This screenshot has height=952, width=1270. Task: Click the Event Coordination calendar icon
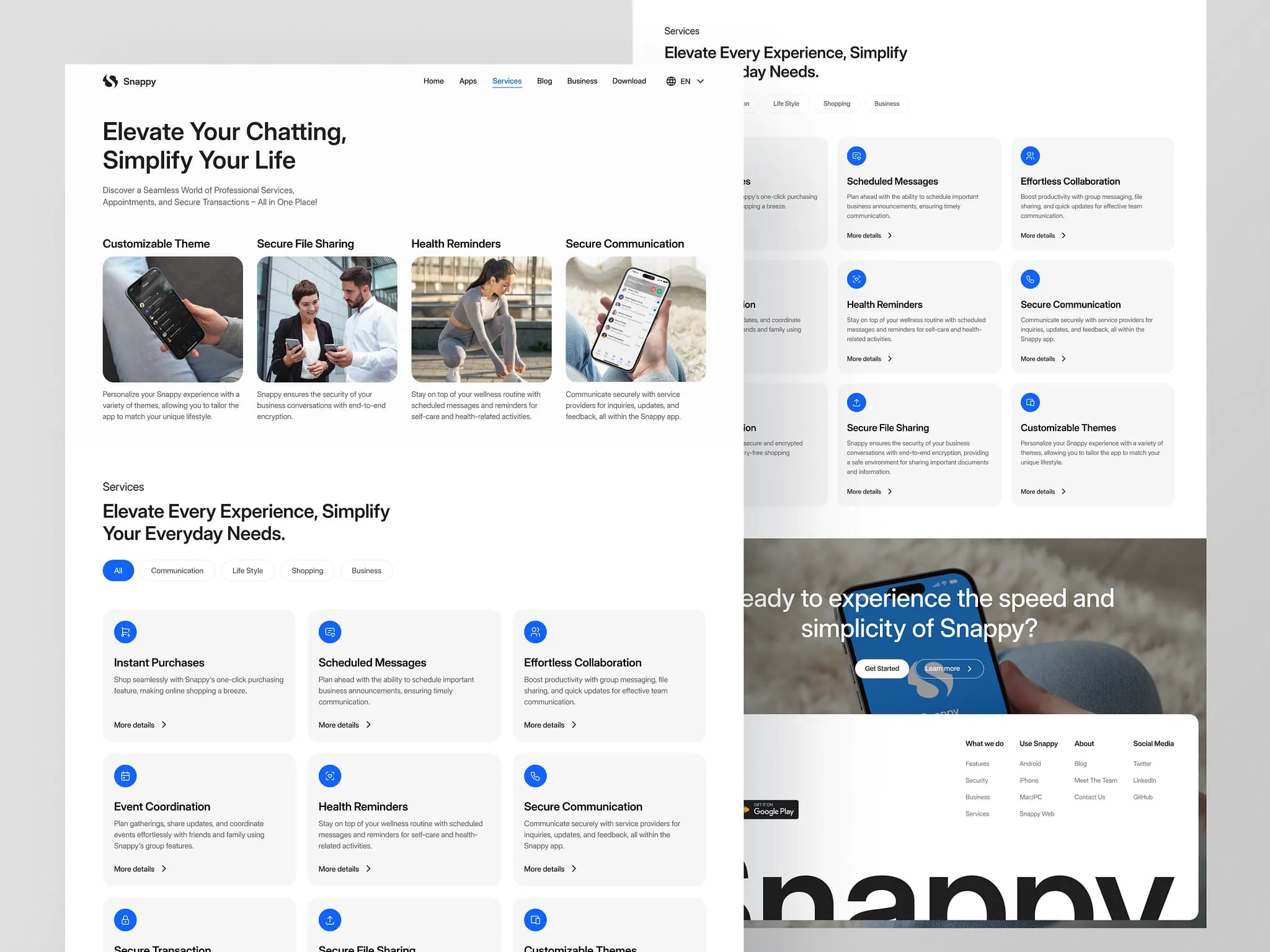click(x=125, y=776)
